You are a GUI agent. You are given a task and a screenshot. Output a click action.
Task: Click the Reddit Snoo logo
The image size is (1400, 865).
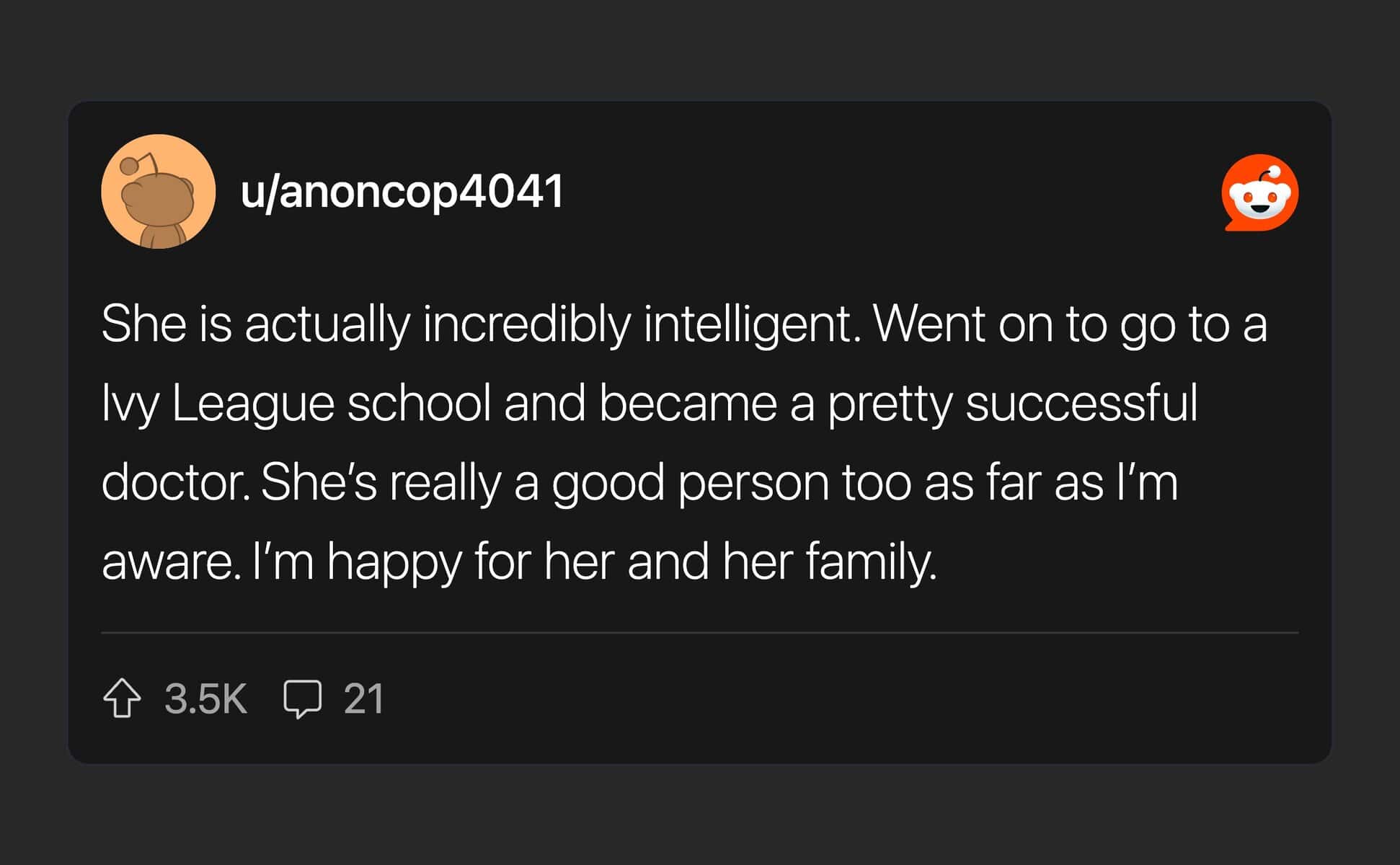(1259, 192)
